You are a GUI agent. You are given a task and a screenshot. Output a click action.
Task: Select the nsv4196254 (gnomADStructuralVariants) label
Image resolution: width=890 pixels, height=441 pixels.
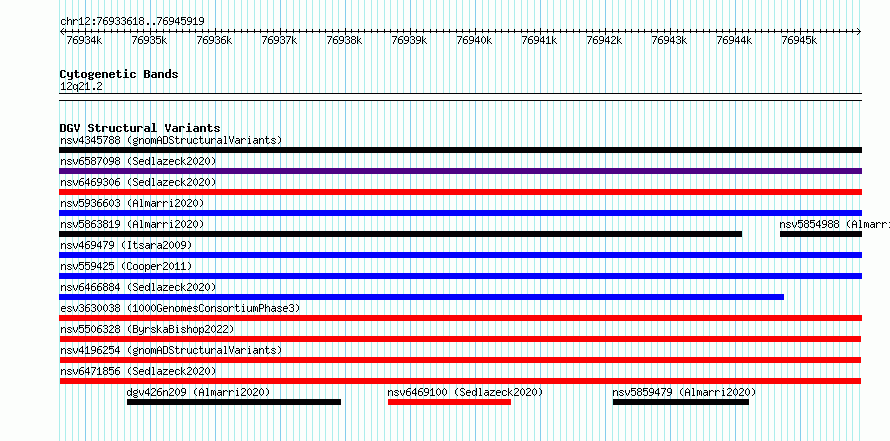coord(171,350)
